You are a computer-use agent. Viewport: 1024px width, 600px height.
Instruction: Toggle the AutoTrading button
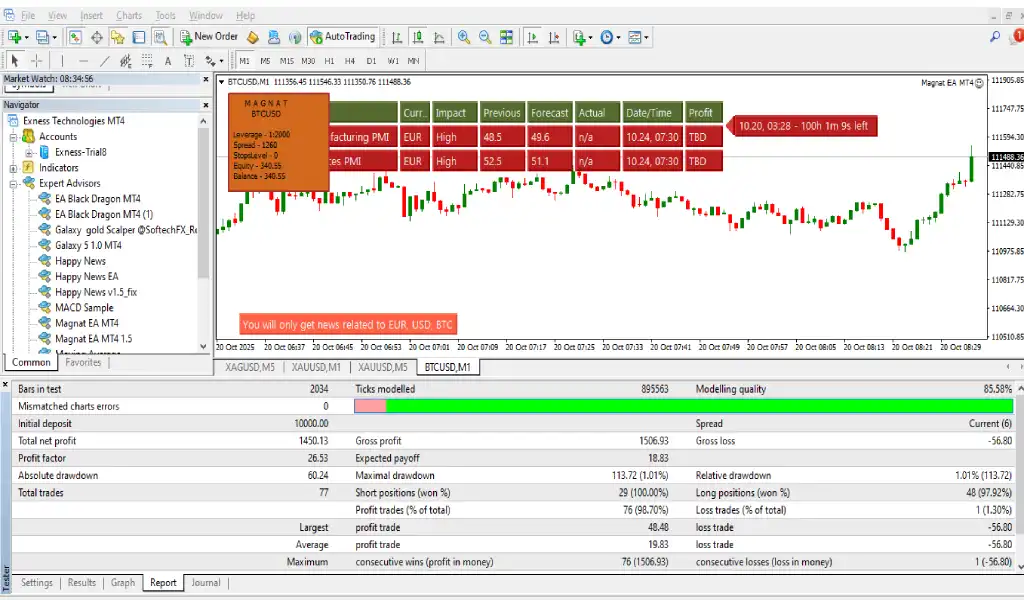point(343,37)
